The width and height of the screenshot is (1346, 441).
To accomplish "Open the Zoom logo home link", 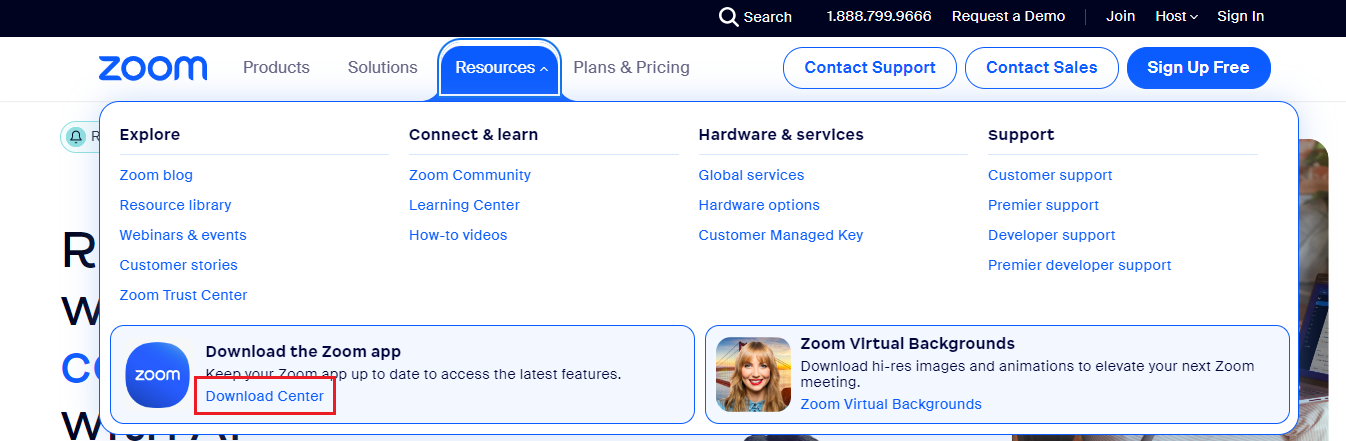I will point(153,68).
